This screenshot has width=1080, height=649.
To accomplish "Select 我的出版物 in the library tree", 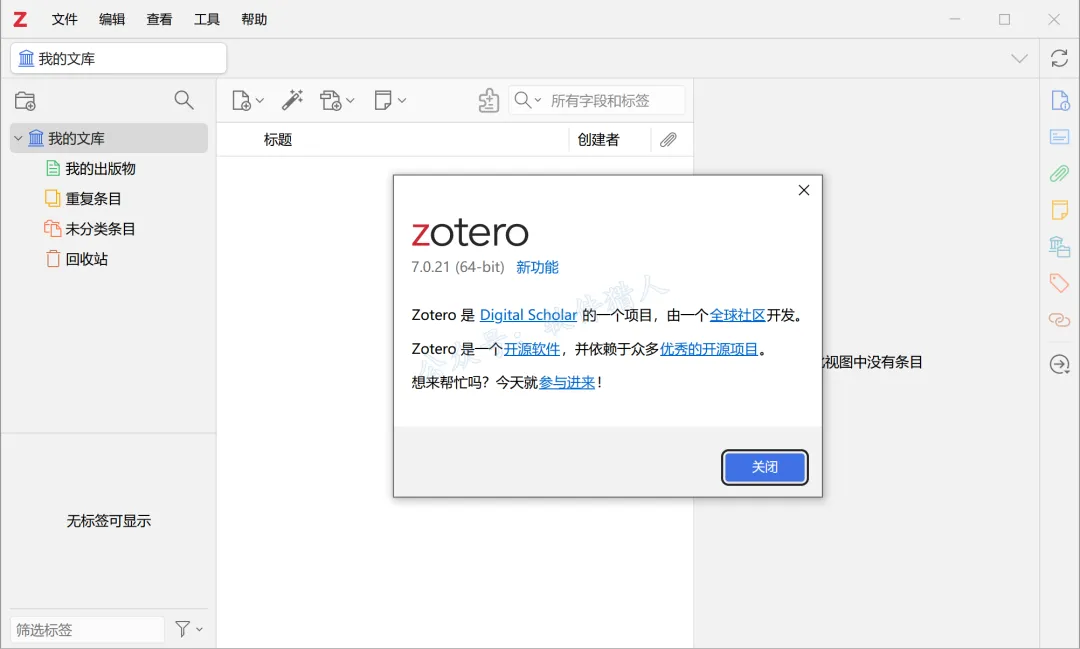I will click(x=101, y=168).
